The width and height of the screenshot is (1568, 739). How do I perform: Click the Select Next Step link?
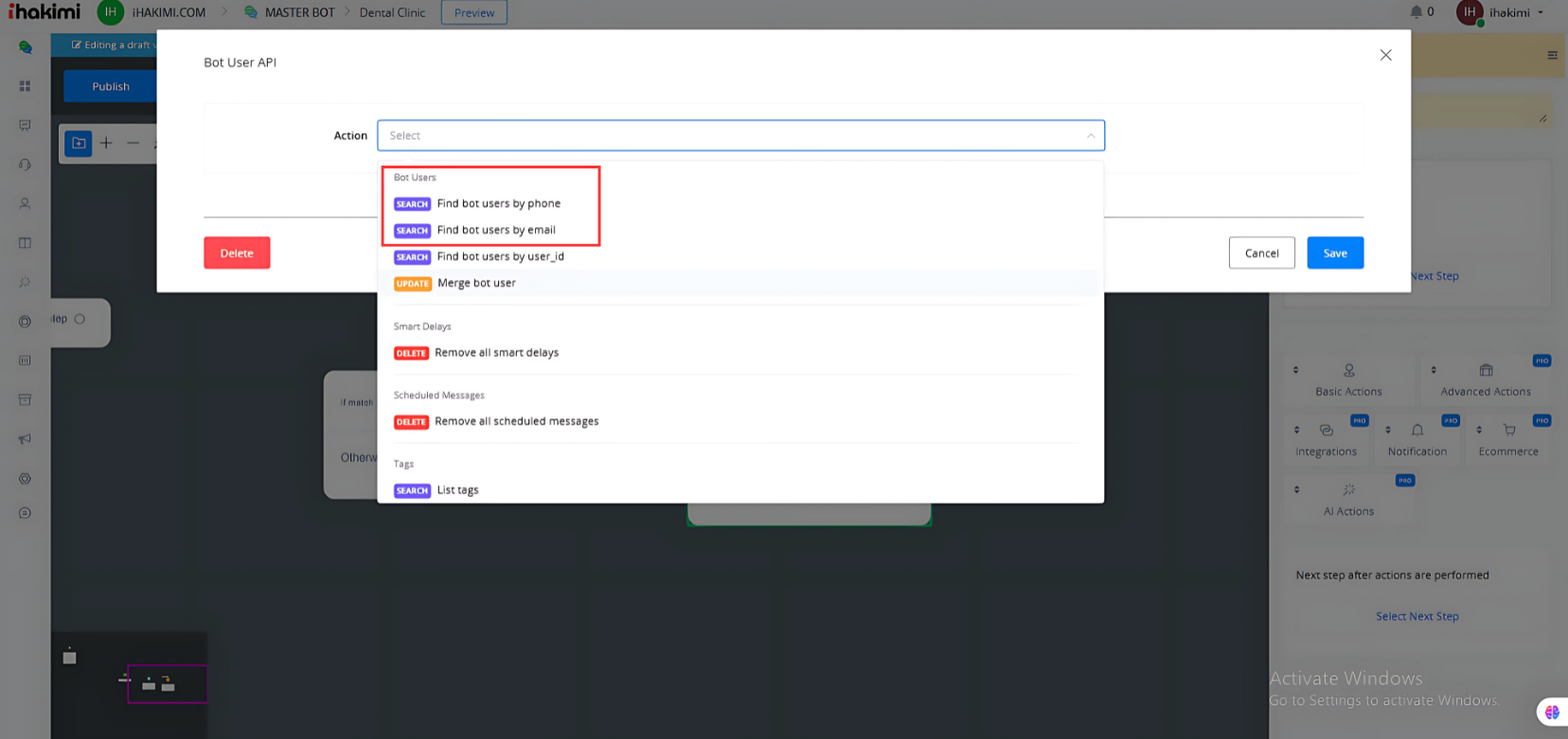click(x=1417, y=616)
